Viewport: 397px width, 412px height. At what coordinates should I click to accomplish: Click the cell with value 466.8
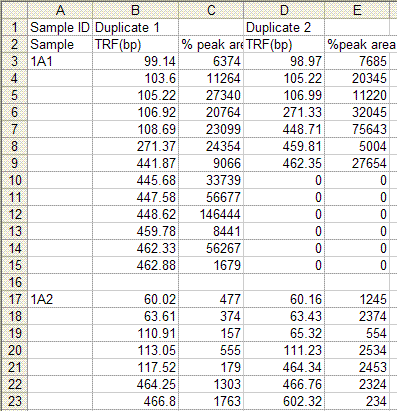point(135,401)
